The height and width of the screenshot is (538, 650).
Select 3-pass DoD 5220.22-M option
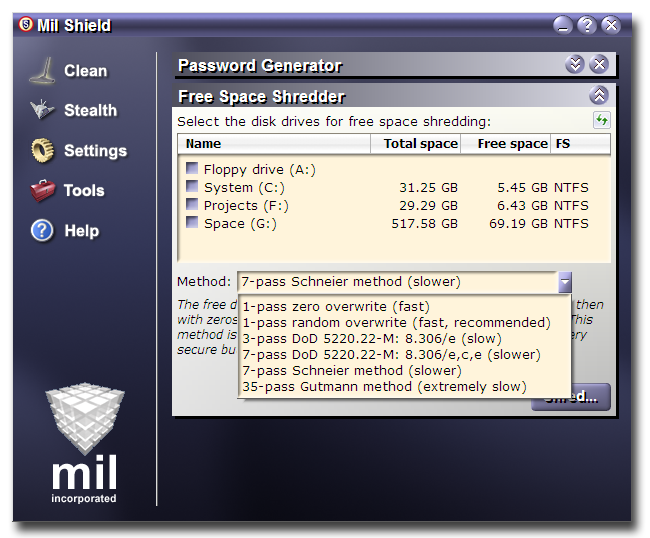(x=372, y=338)
